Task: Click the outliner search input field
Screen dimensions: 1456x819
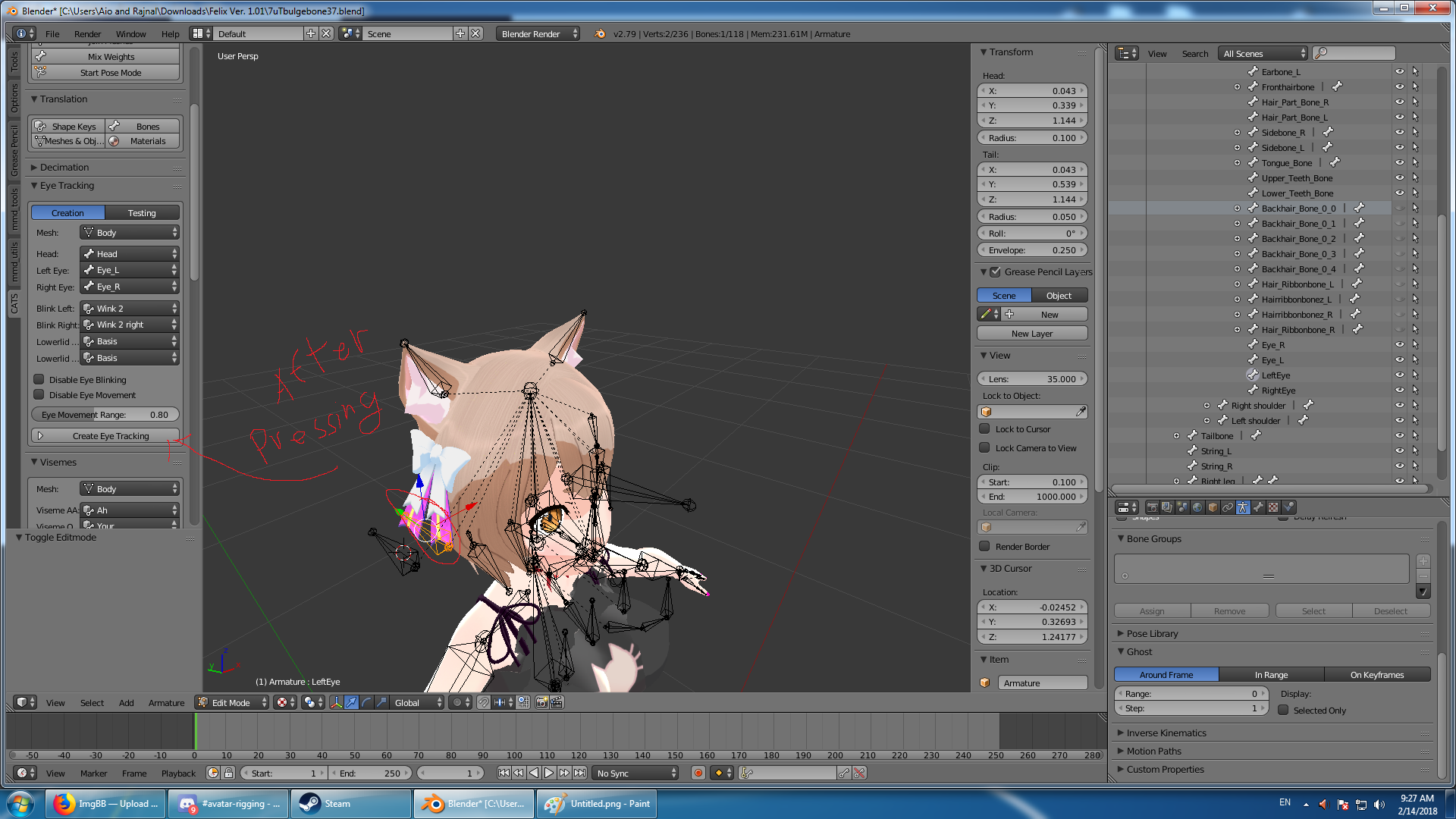Action: click(x=1354, y=53)
